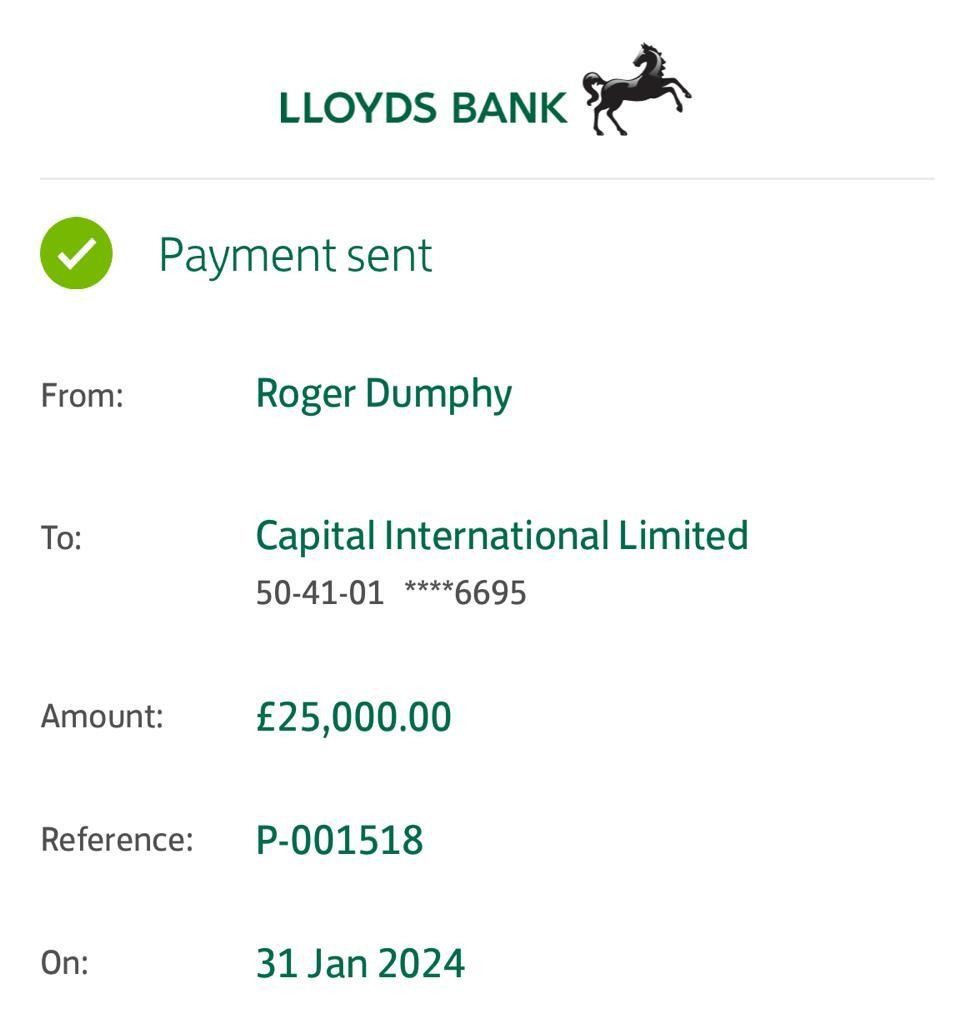Click the masked account number ****6695
This screenshot has height=1024, width=975.
[465, 593]
